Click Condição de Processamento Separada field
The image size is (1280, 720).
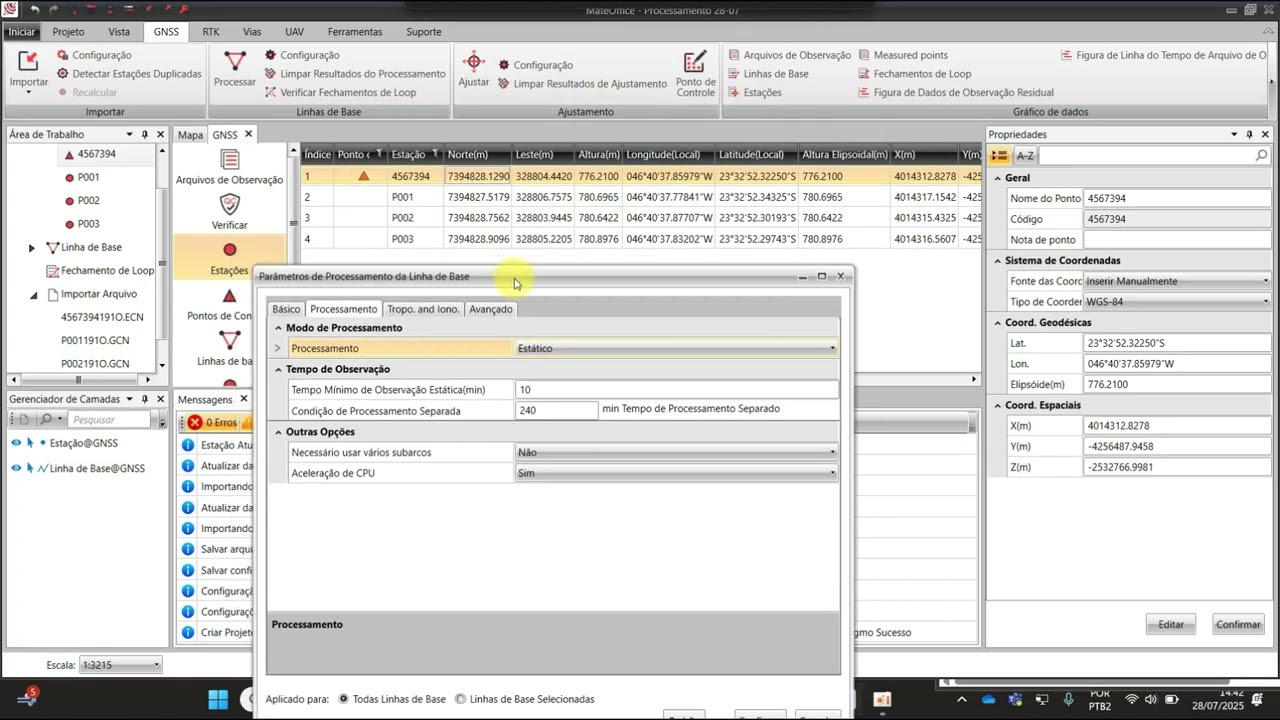pos(556,410)
